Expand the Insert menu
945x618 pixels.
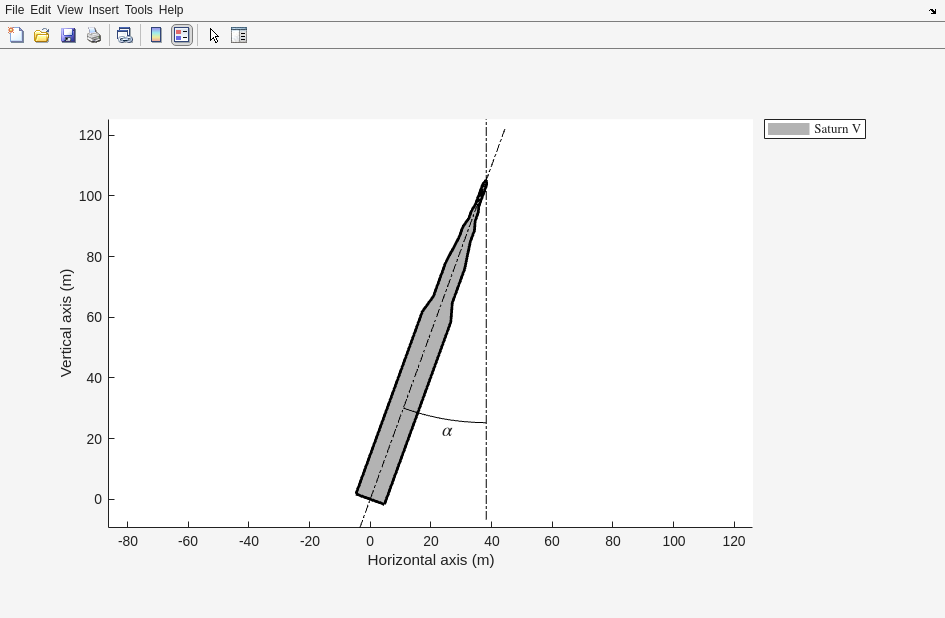click(x=103, y=10)
